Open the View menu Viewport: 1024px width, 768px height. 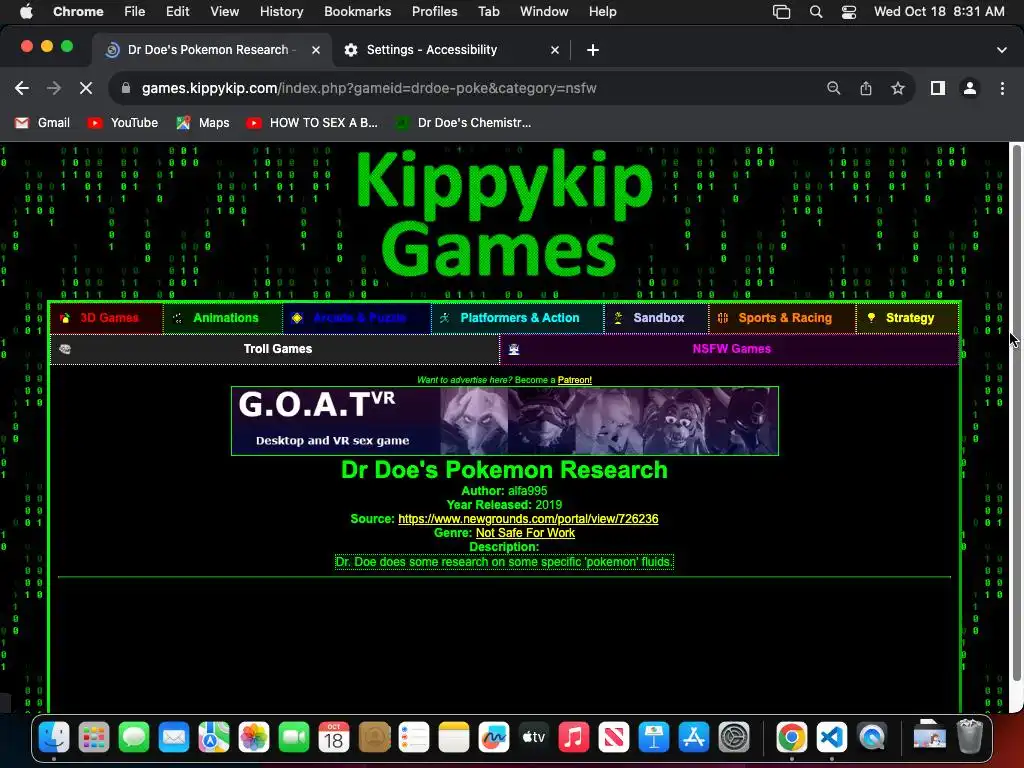tap(224, 12)
